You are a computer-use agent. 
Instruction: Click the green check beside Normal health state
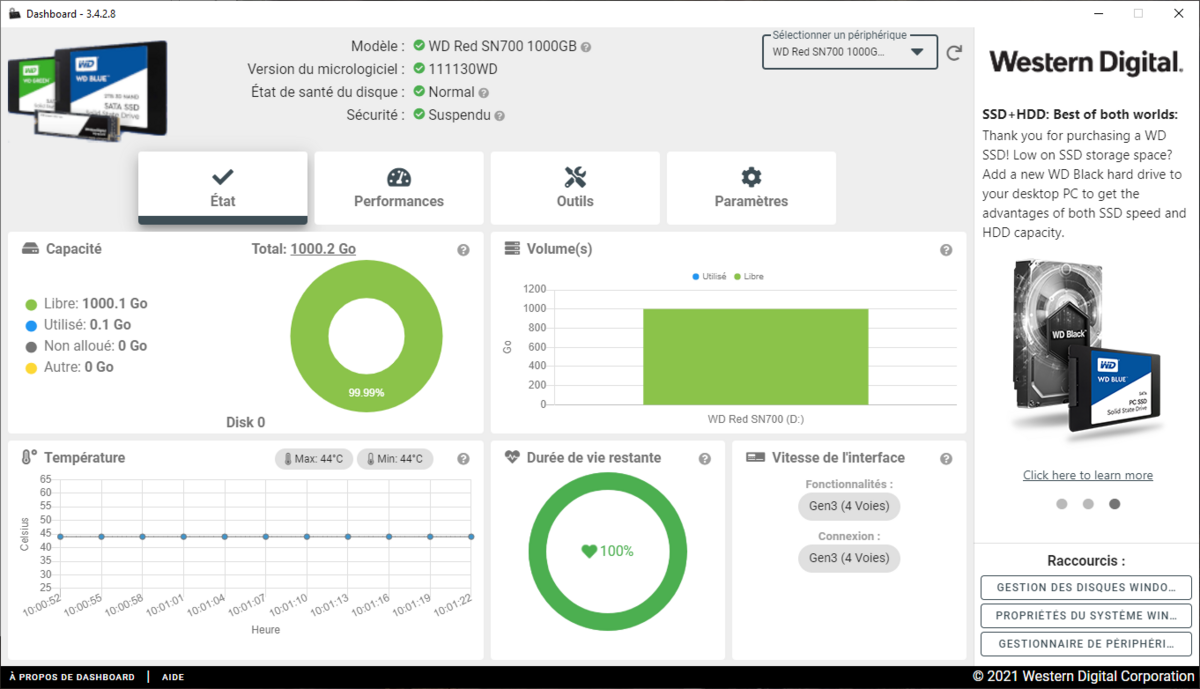419,92
